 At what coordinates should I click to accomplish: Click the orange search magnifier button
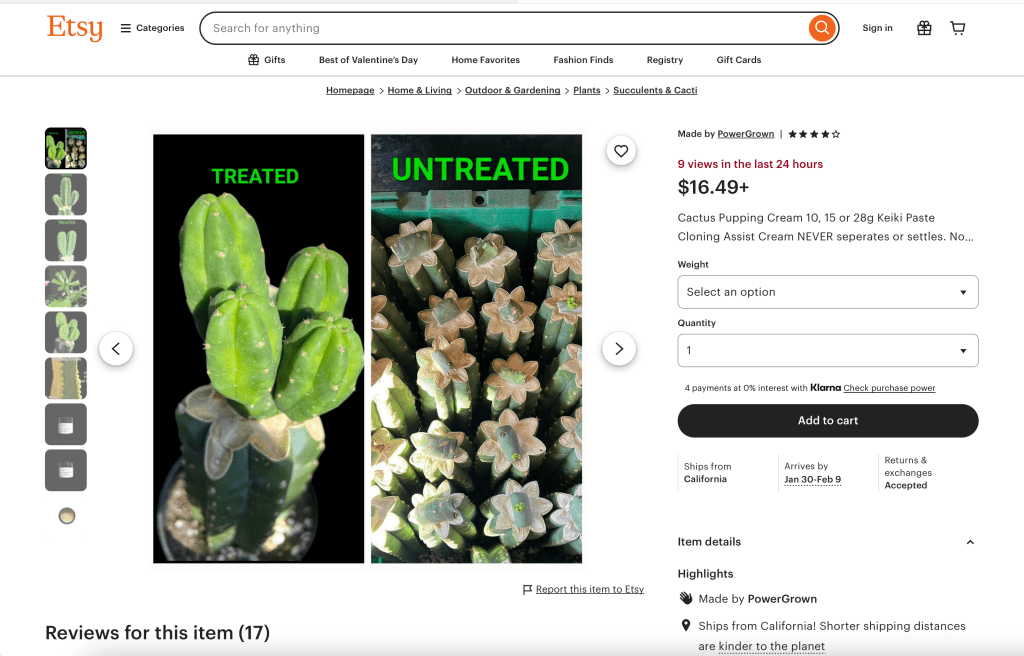click(821, 28)
